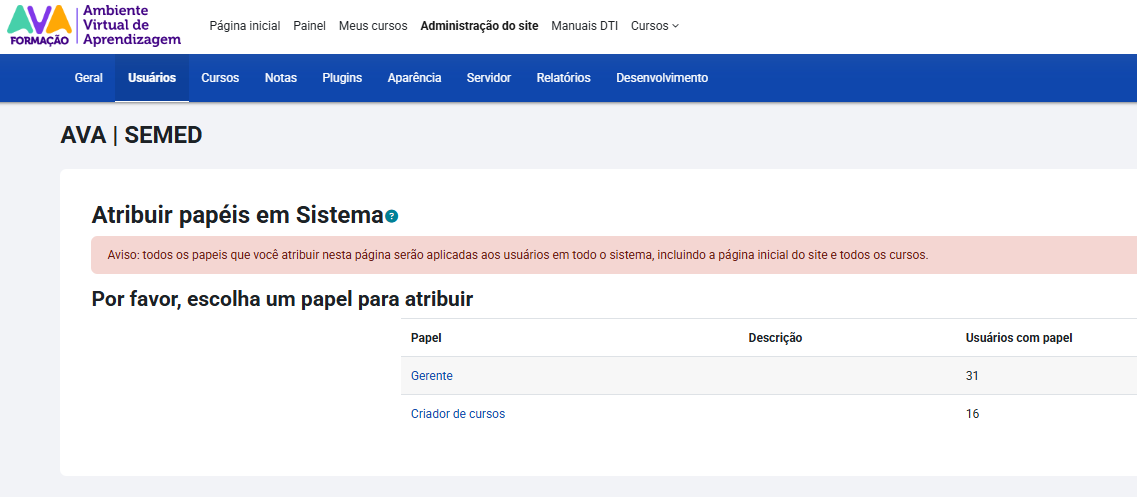Click the Atribuir papéis em Sistema heading
Image resolution: width=1137 pixels, height=497 pixels.
[x=237, y=215]
